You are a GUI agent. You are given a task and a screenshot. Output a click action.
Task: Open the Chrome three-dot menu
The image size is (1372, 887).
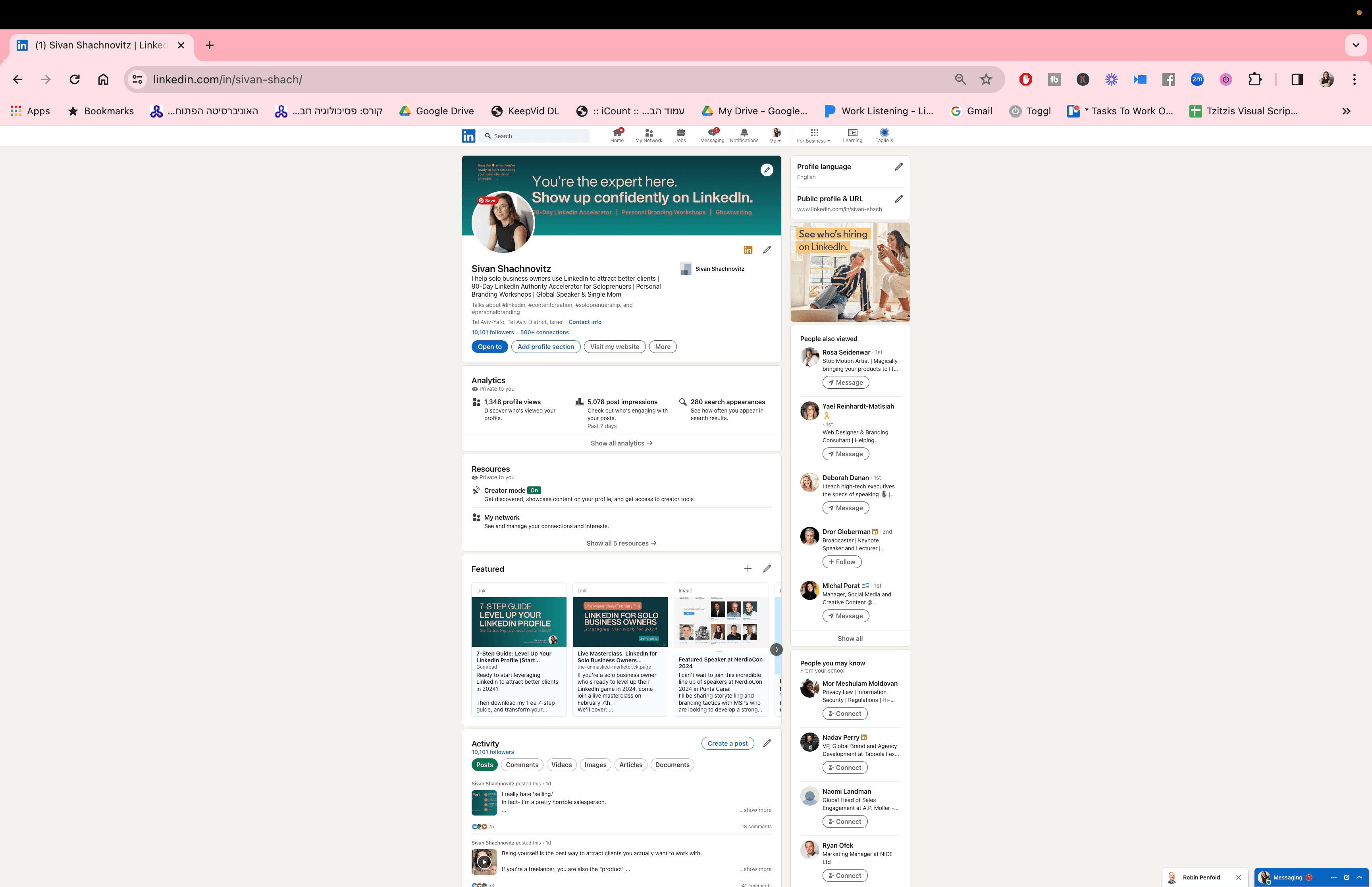click(1354, 79)
